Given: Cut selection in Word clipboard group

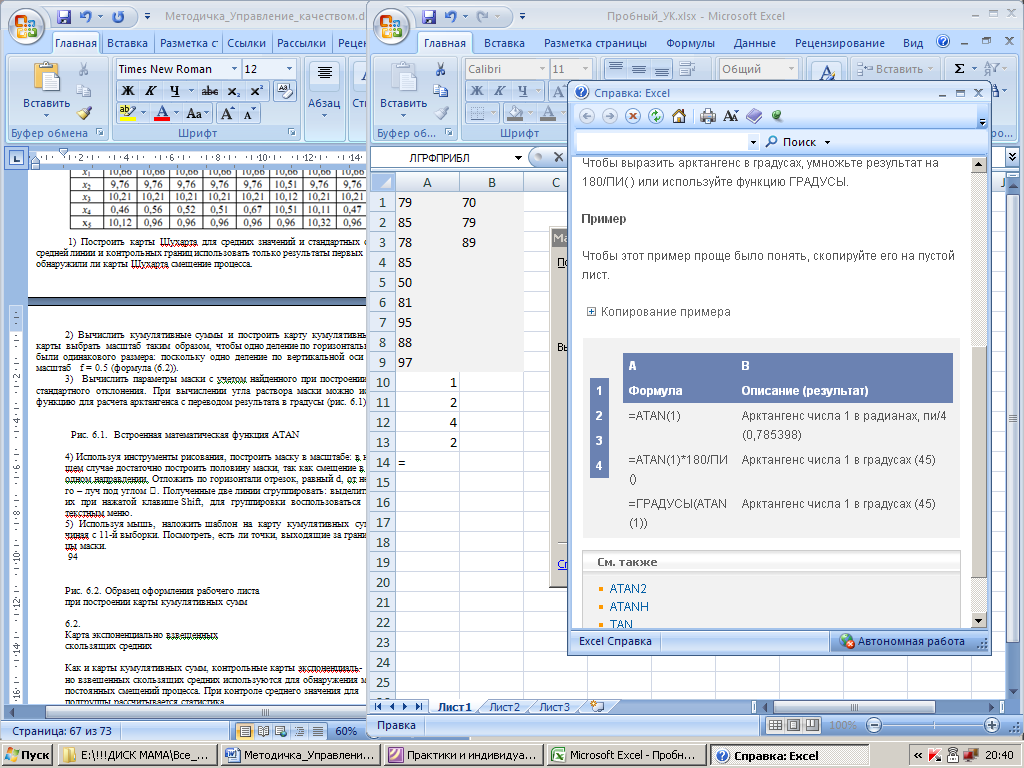Looking at the screenshot, I should pos(84,69).
